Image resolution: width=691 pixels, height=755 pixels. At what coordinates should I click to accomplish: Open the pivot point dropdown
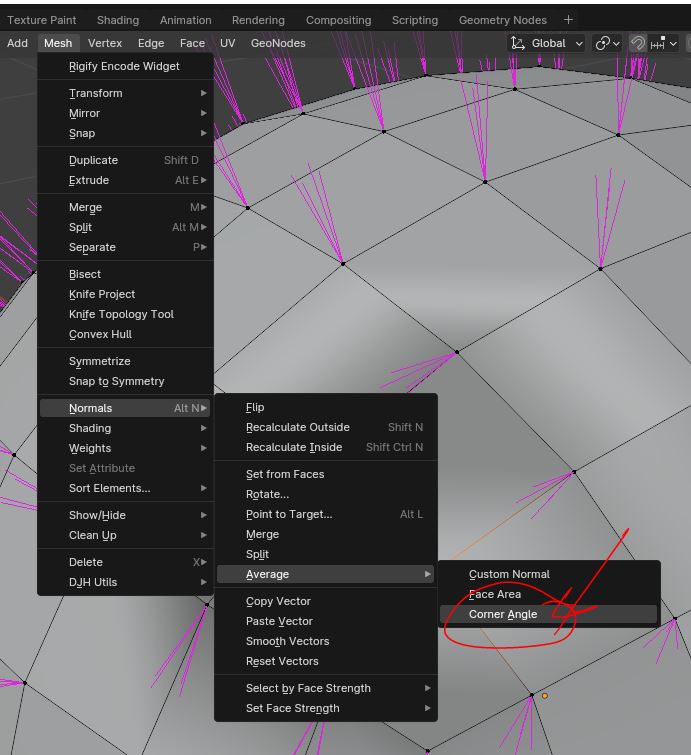coord(607,43)
